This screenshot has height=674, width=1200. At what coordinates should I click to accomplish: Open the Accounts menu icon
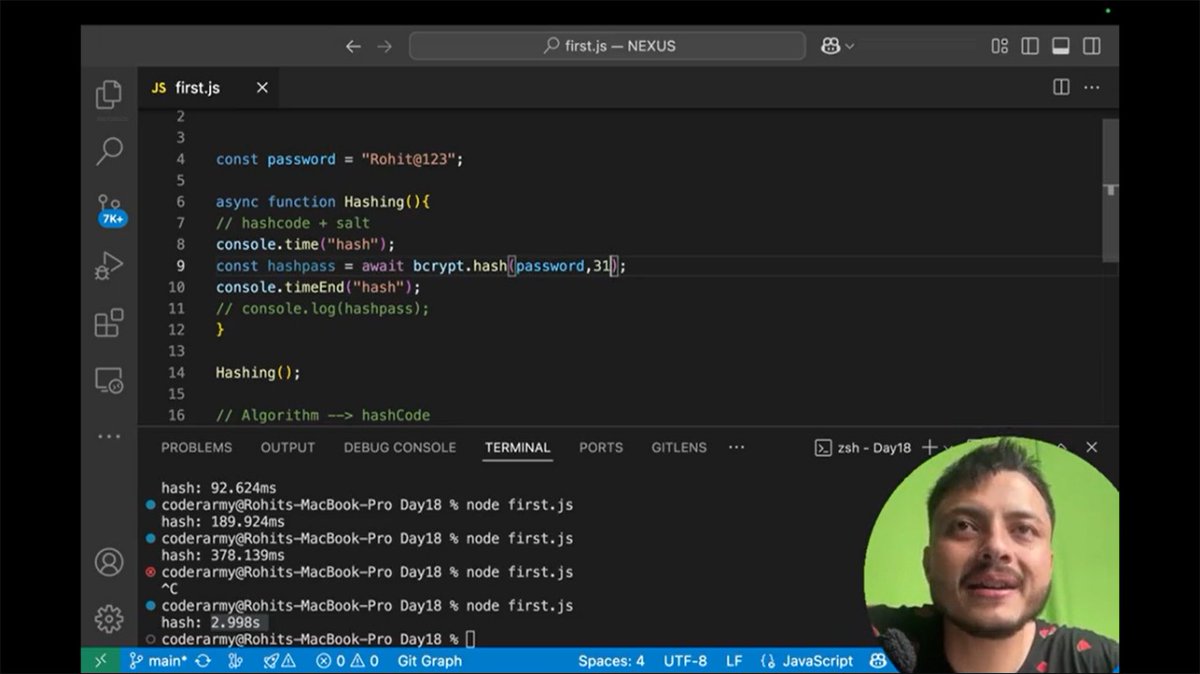pos(109,562)
